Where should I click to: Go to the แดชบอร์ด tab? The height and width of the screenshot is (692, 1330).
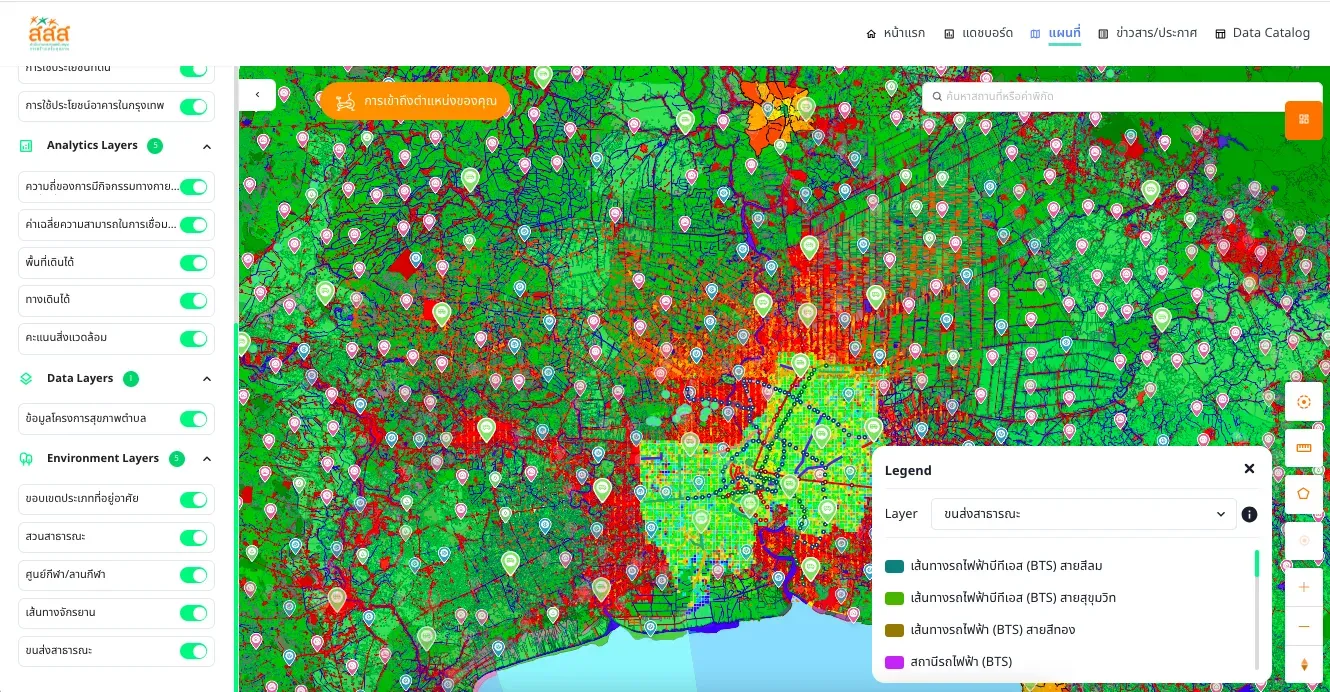click(979, 33)
